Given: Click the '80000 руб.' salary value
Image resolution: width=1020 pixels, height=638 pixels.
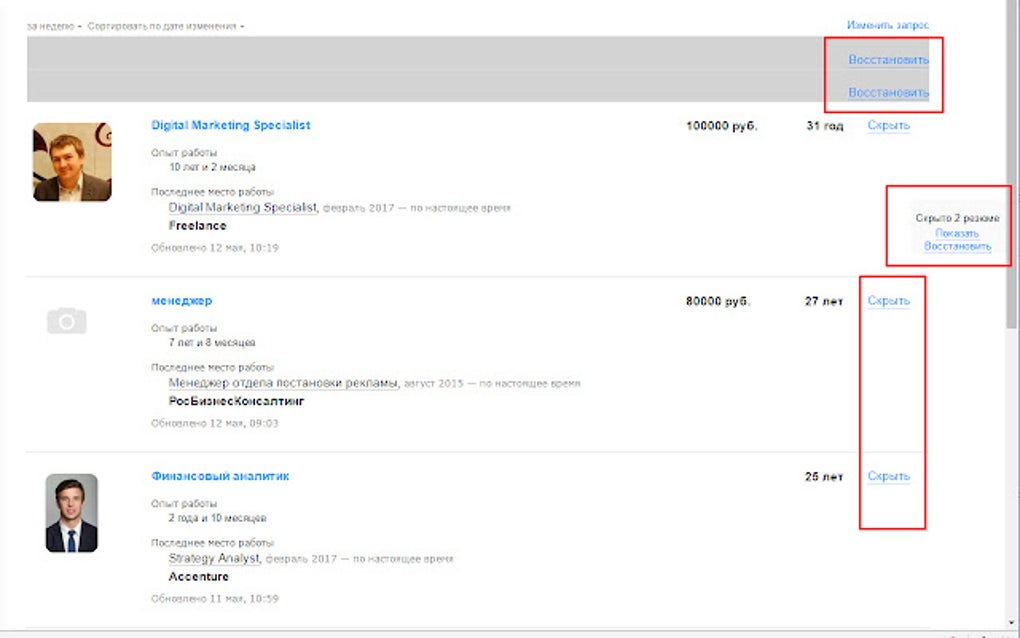Looking at the screenshot, I should point(718,301).
